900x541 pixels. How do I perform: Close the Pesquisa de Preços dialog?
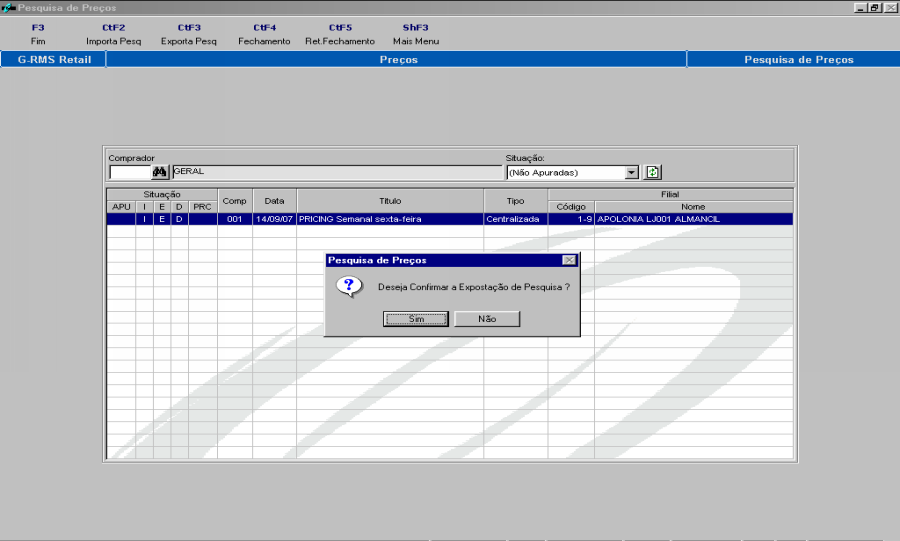(x=569, y=260)
